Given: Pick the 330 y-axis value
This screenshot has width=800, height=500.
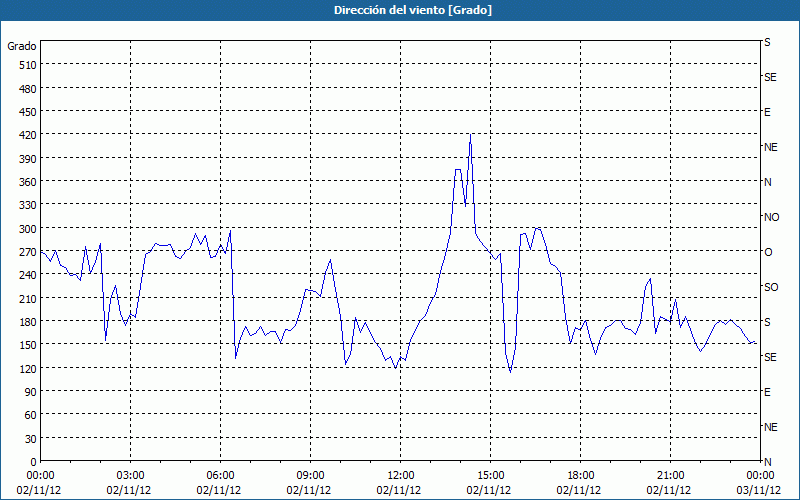Looking at the screenshot, I should pos(28,205).
